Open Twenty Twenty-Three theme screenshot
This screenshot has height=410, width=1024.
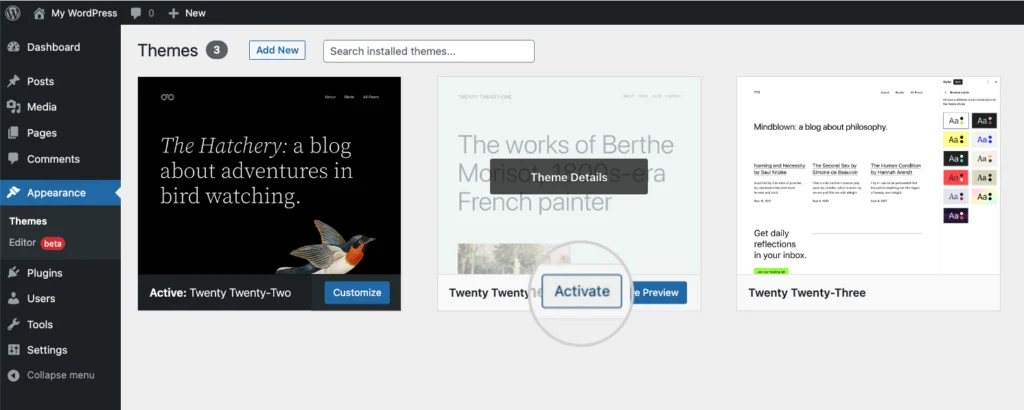coord(868,176)
